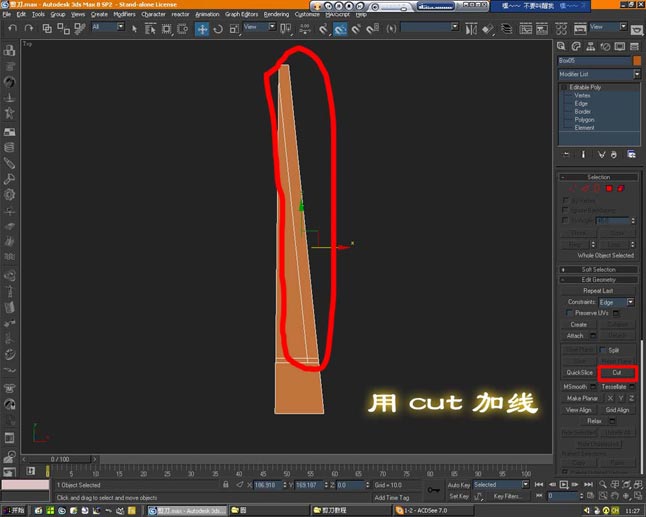
Task: Click the selection lock padlock icon
Action: coord(226,485)
